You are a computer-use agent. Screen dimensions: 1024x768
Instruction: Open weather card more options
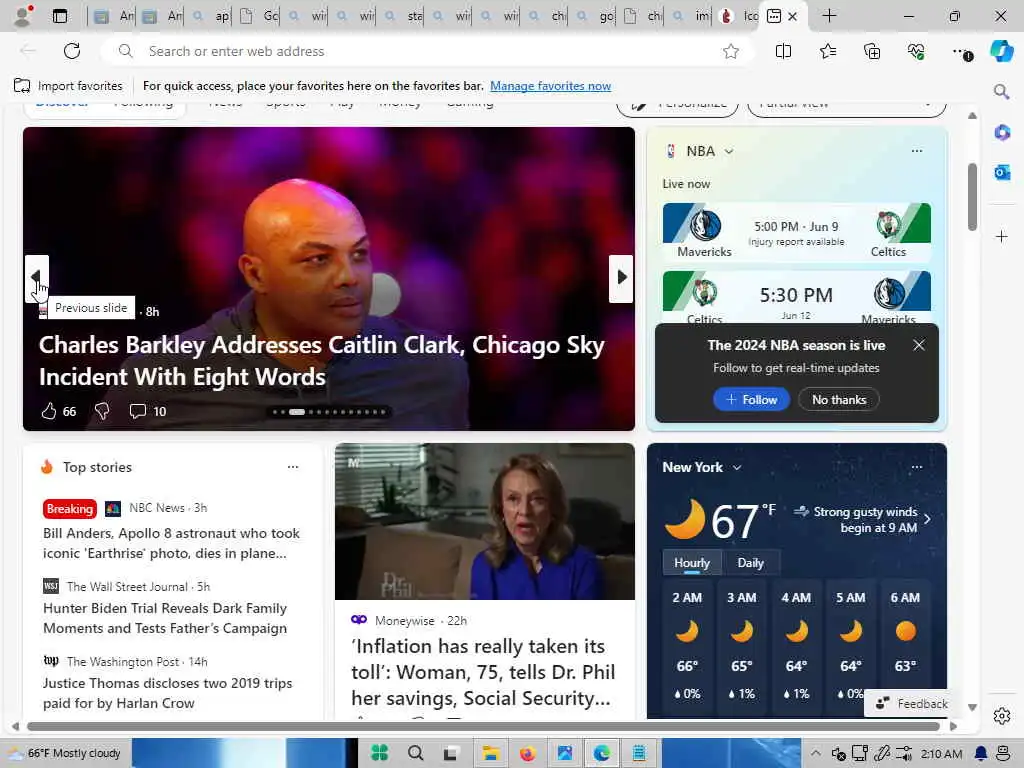[916, 467]
